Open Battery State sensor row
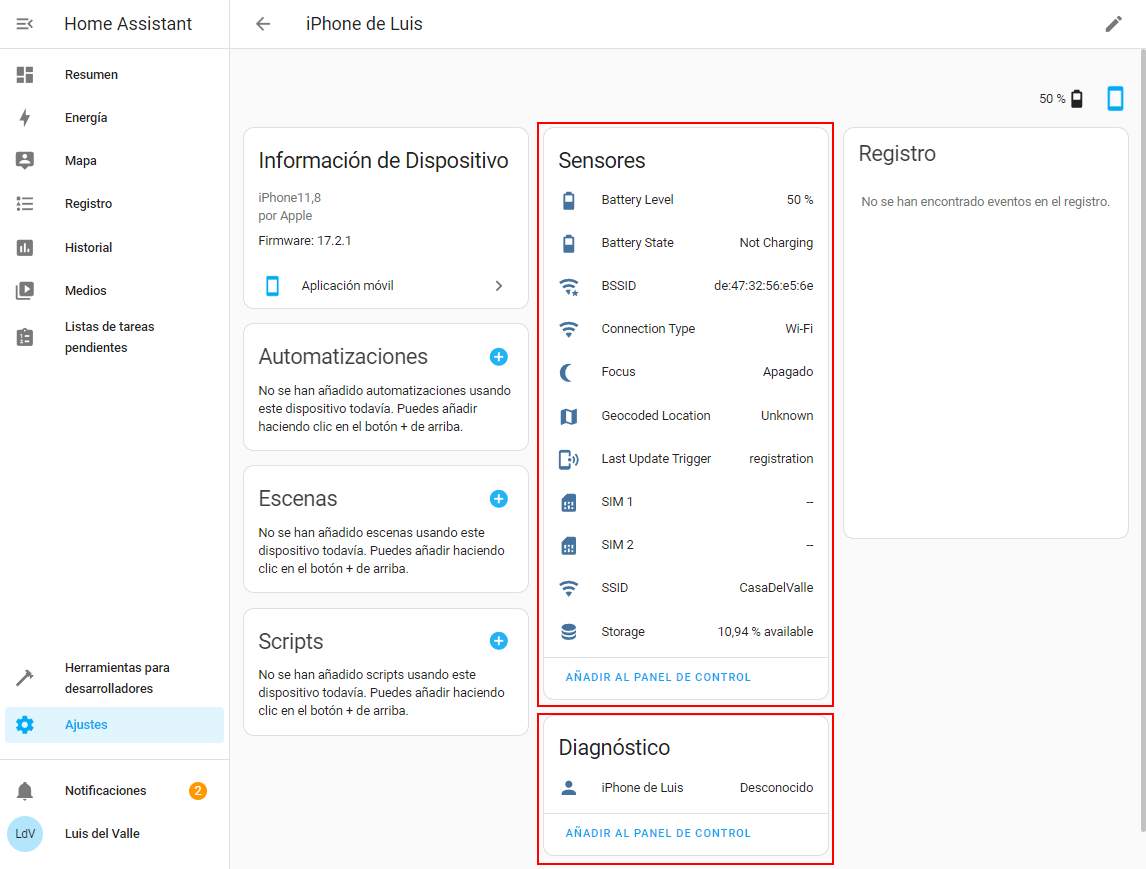 coord(686,243)
